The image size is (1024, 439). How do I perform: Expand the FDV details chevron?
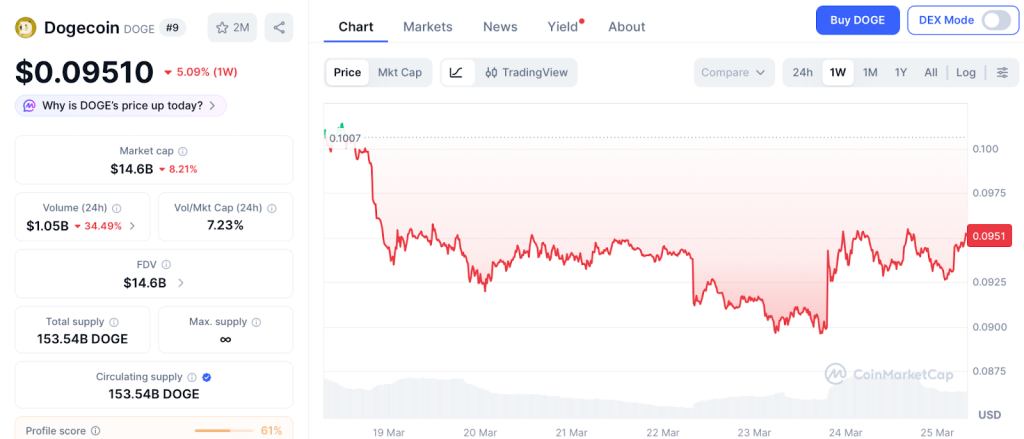click(x=180, y=283)
